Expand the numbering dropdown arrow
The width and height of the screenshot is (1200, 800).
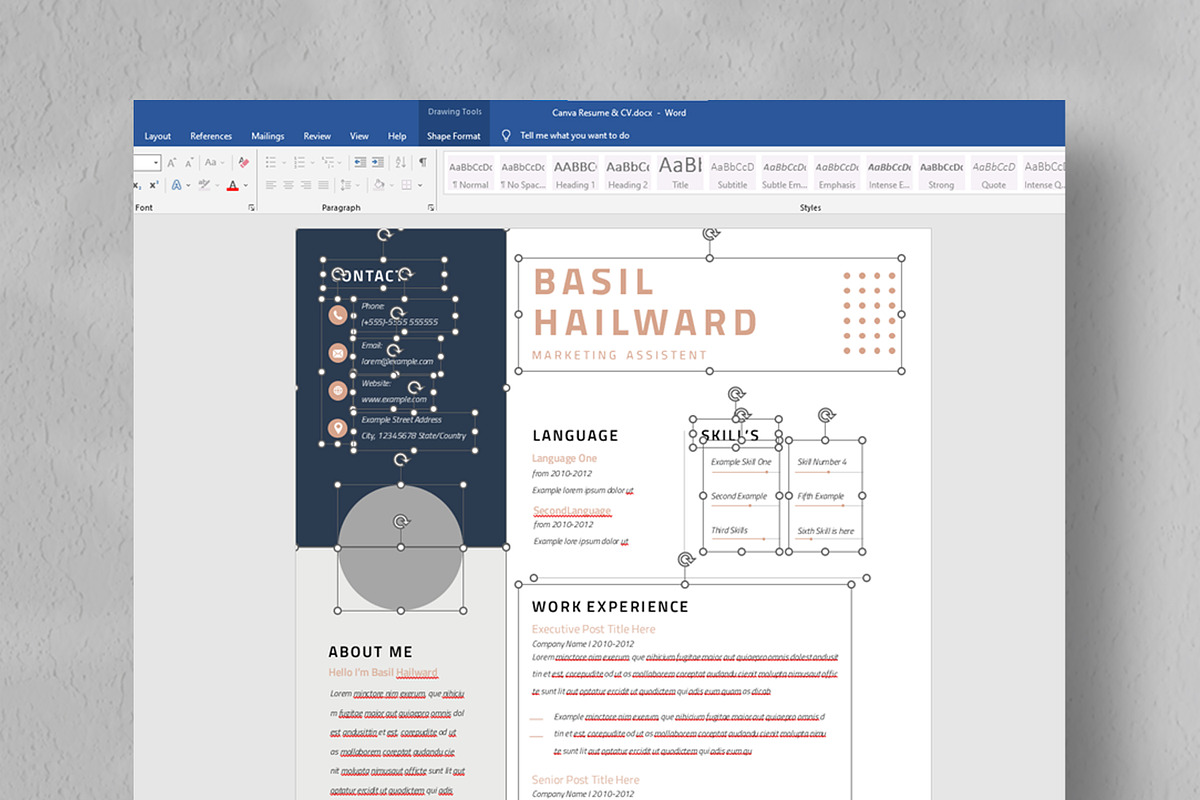pos(312,162)
